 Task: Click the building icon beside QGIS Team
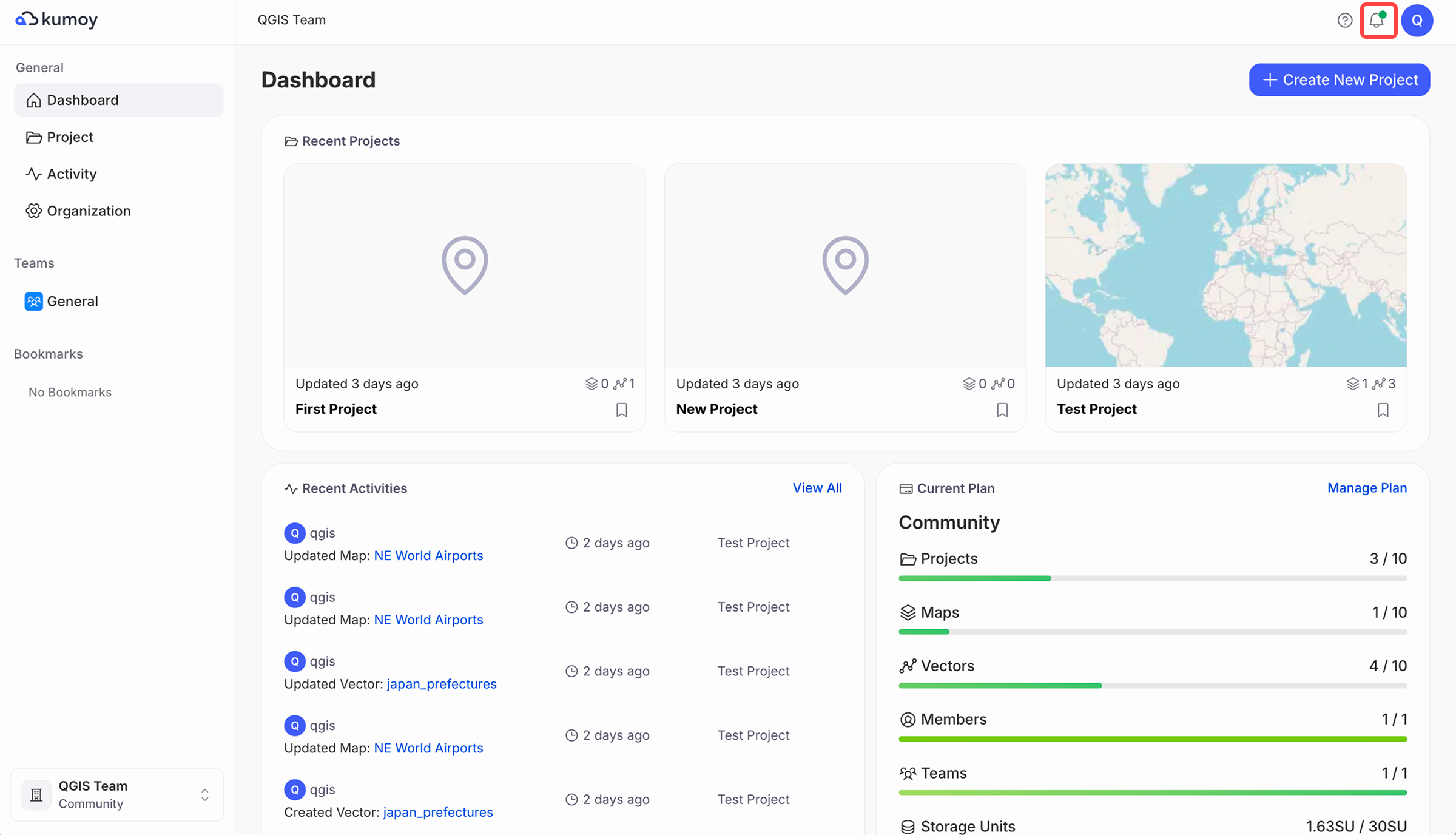pyautogui.click(x=36, y=794)
